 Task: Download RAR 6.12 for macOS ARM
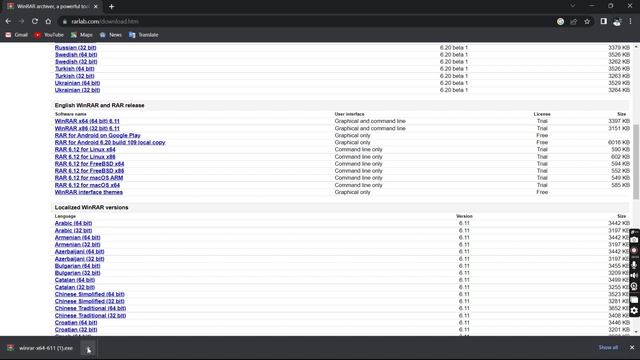click(89, 178)
